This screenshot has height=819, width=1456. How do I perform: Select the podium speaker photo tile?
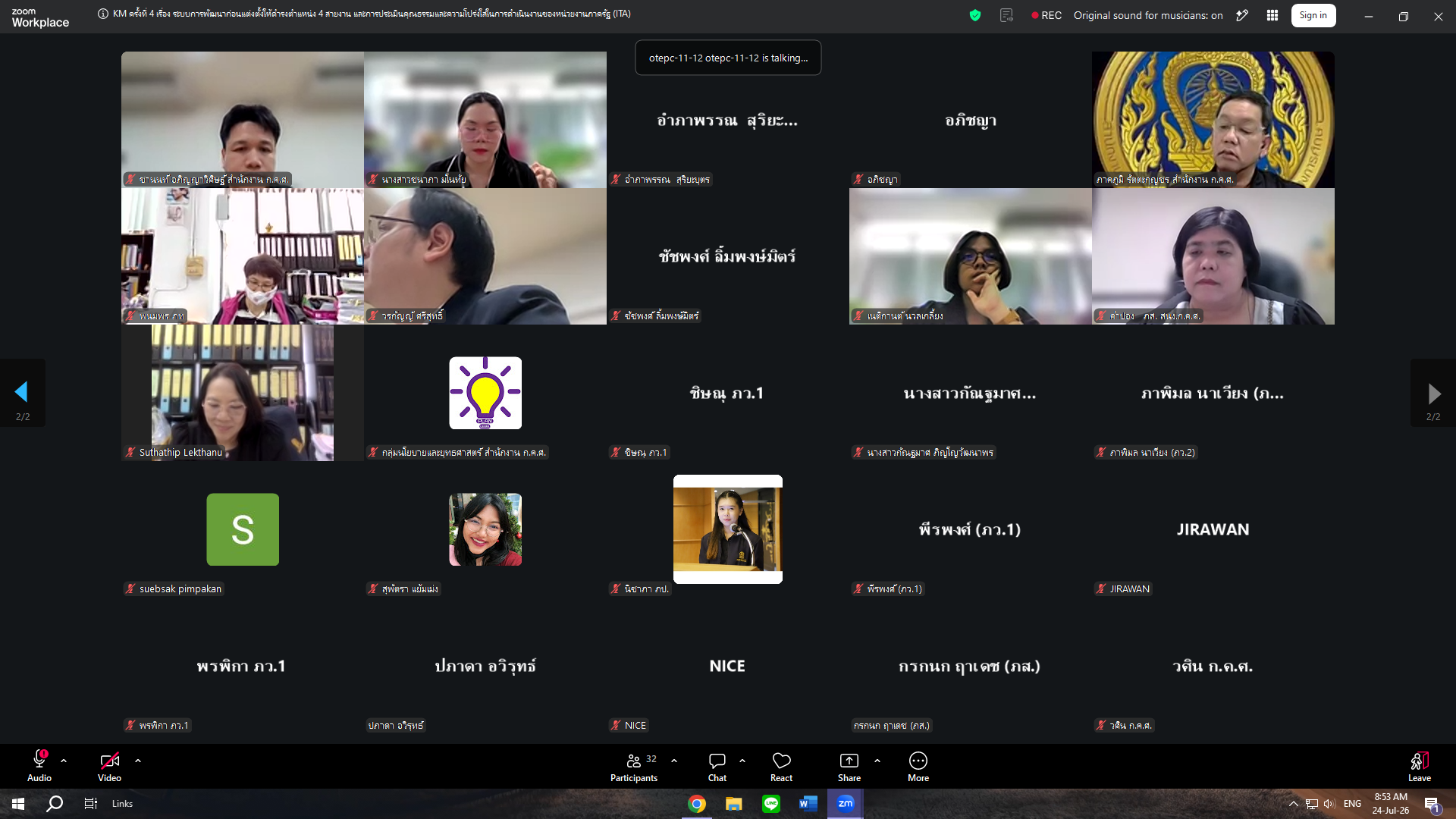click(x=728, y=529)
